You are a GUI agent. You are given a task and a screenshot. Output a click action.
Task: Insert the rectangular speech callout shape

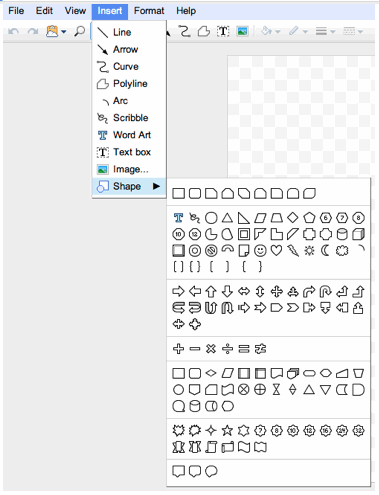click(x=178, y=471)
